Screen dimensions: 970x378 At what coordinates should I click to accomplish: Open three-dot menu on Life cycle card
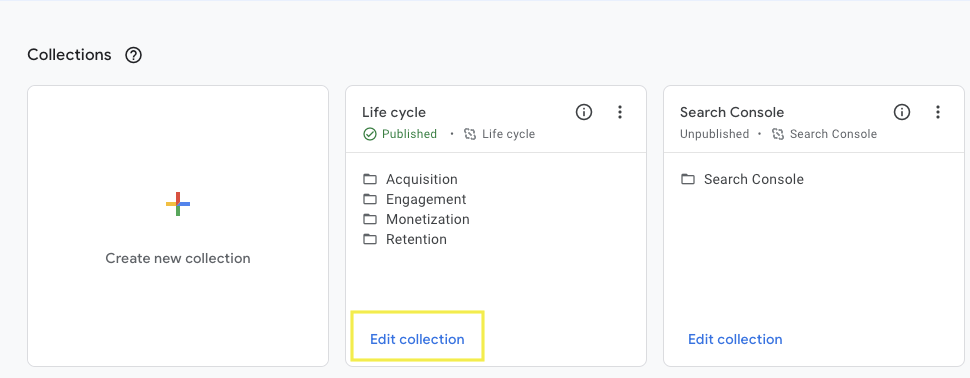click(x=620, y=112)
